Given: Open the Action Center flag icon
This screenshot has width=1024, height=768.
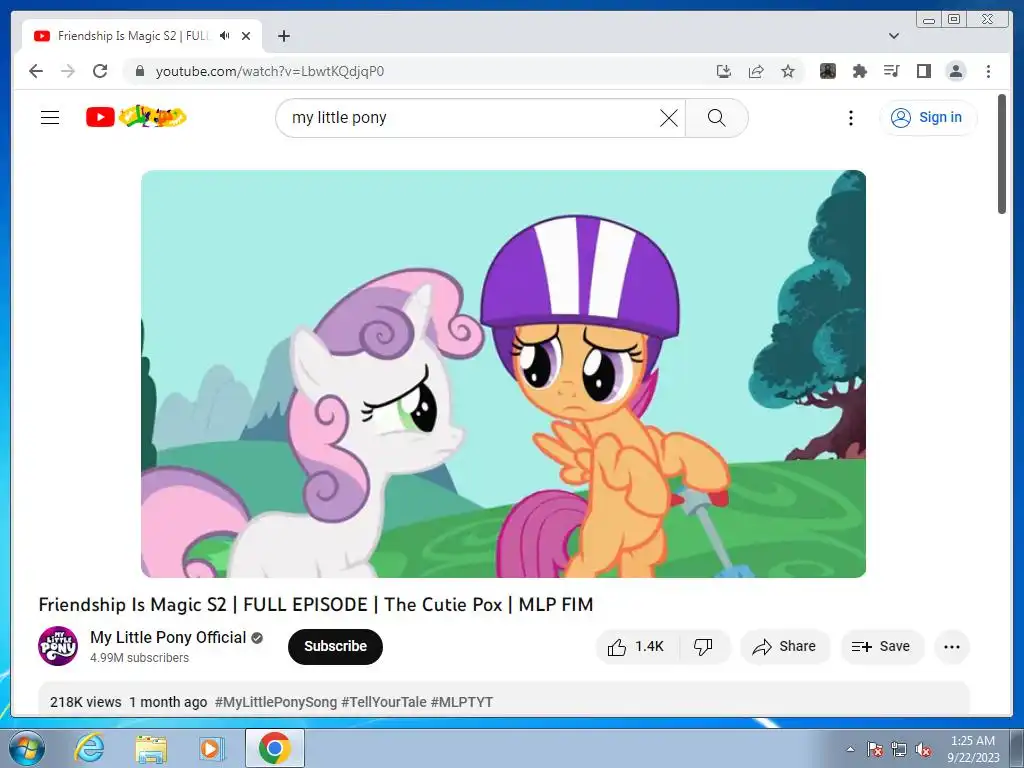Looking at the screenshot, I should coord(875,749).
